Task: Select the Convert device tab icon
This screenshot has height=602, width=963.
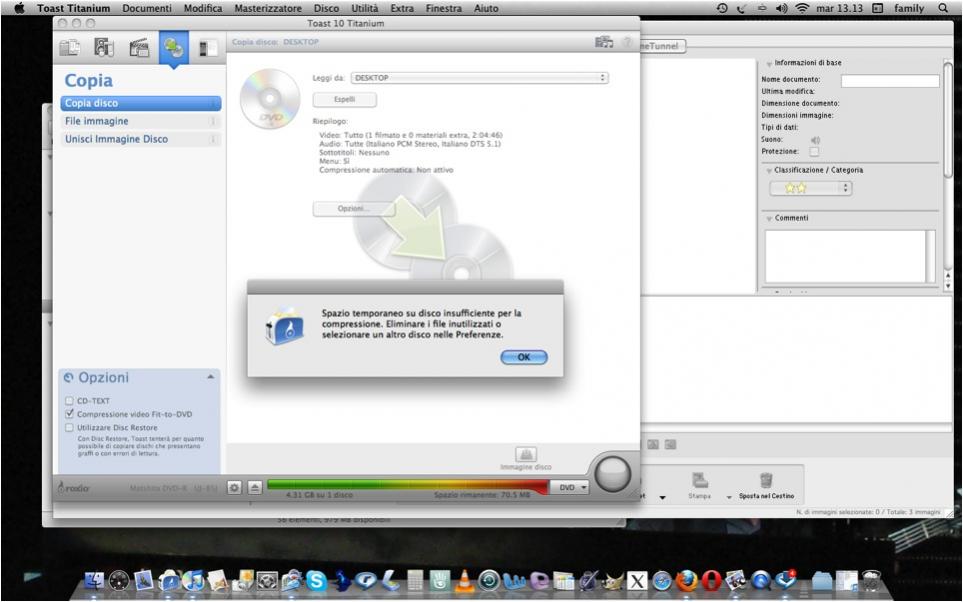Action: [x=208, y=47]
